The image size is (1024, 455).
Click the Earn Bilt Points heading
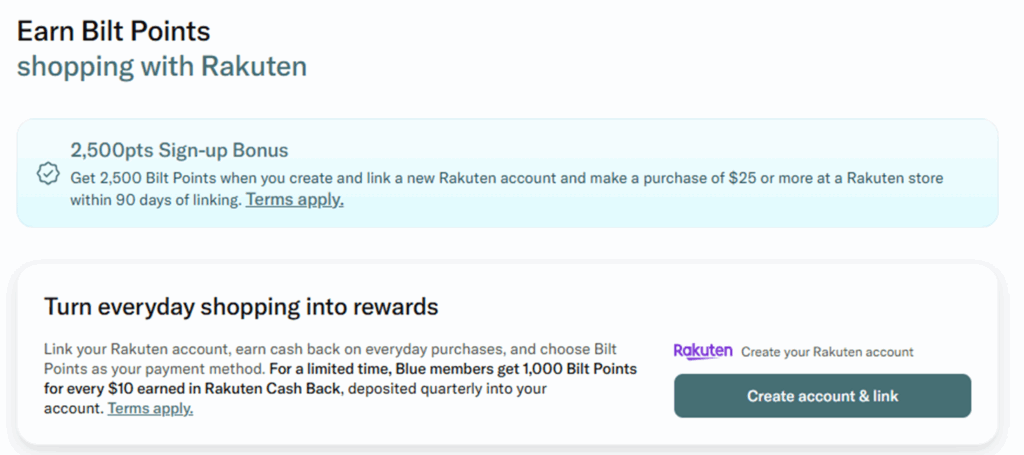[x=113, y=31]
